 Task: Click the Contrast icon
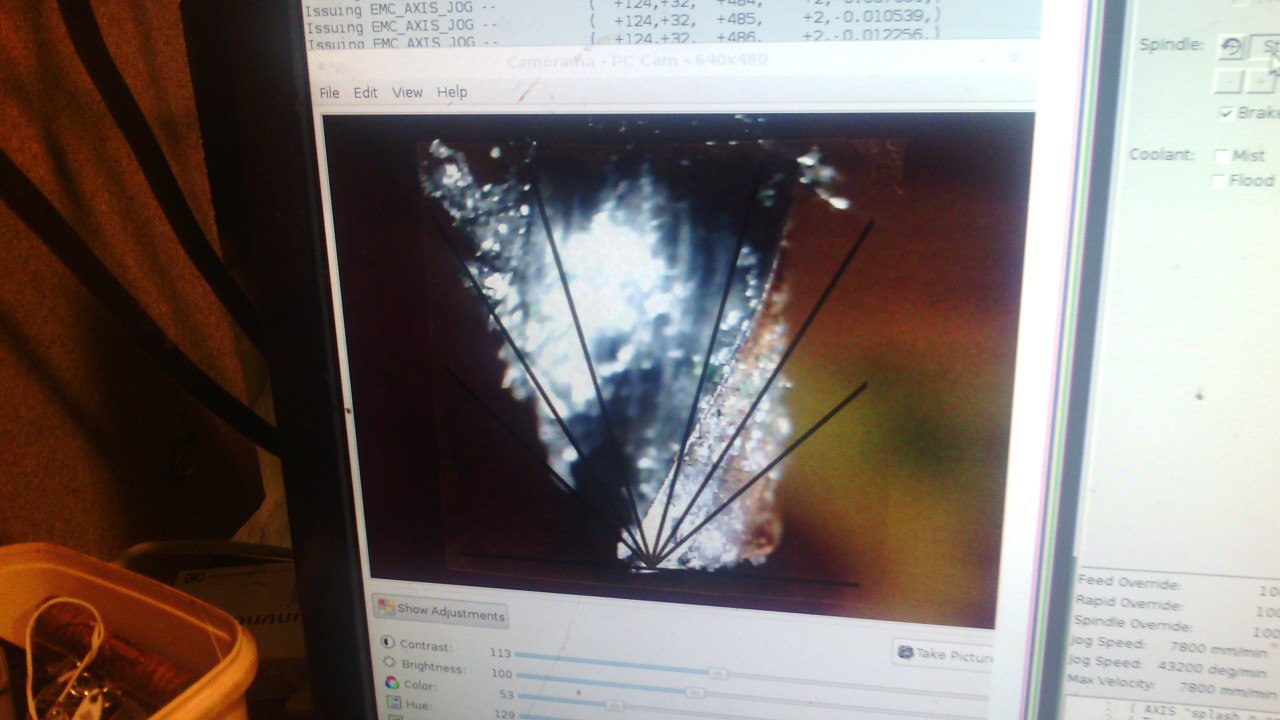tap(389, 643)
